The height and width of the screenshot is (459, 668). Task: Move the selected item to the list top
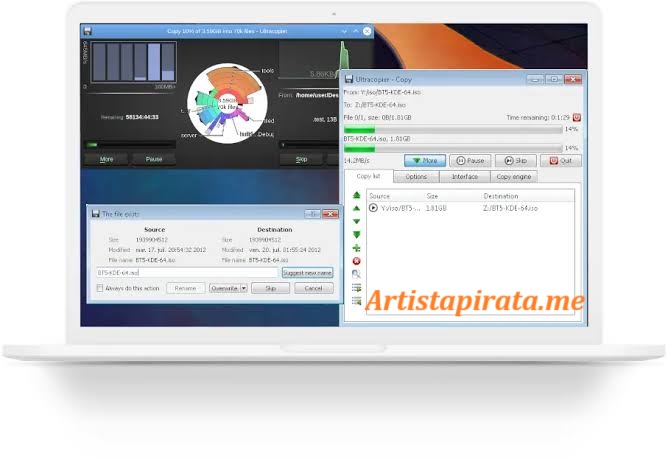pos(357,195)
